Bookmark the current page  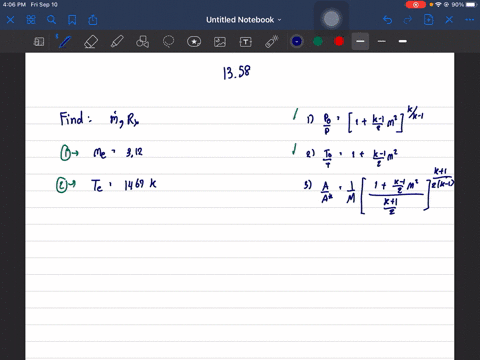[72, 20]
